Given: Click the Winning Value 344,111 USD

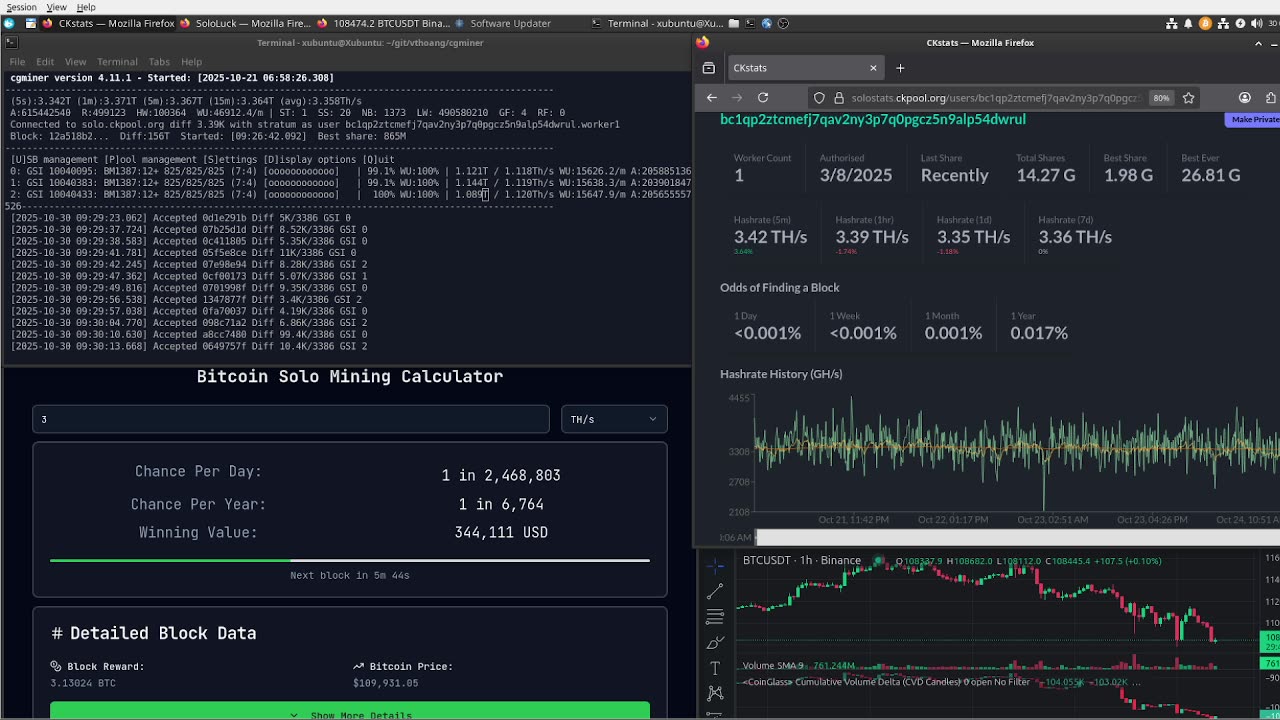Looking at the screenshot, I should 501,533.
